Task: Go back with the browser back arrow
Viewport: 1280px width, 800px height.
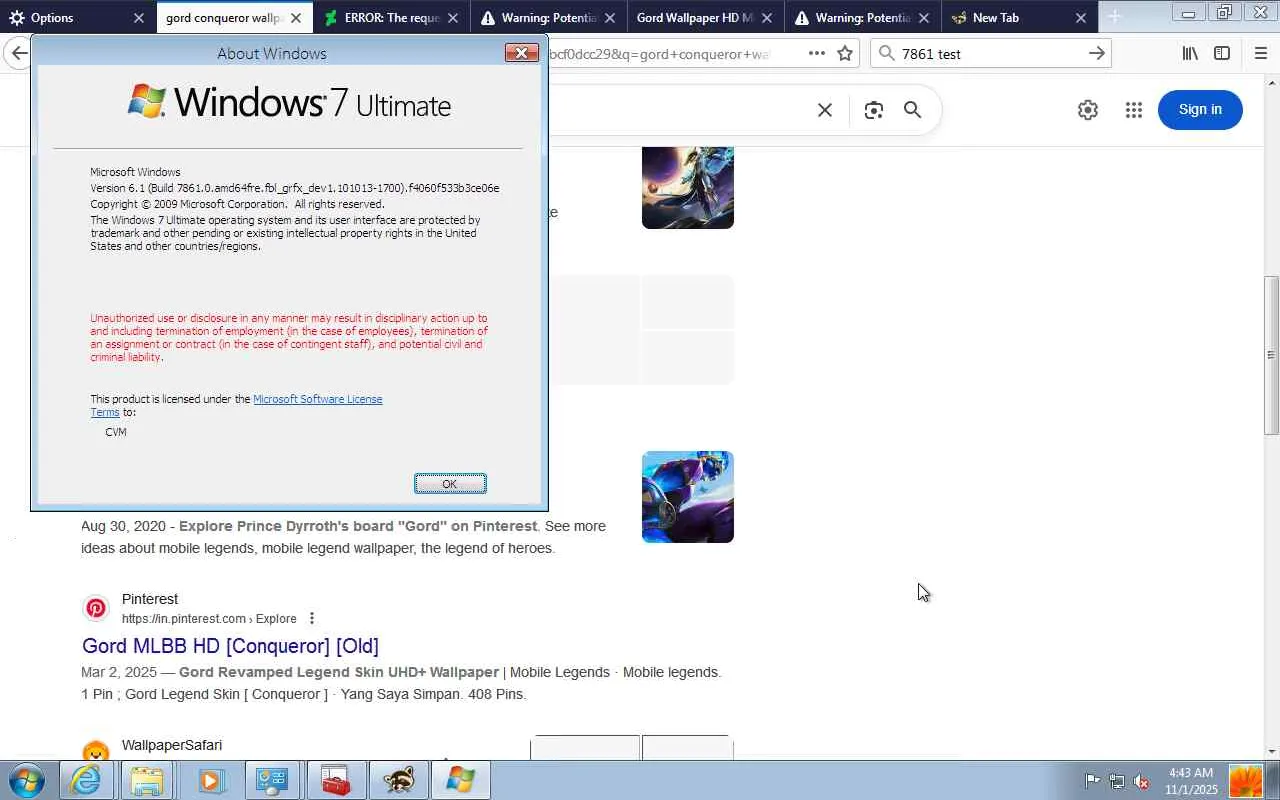Action: tap(17, 53)
